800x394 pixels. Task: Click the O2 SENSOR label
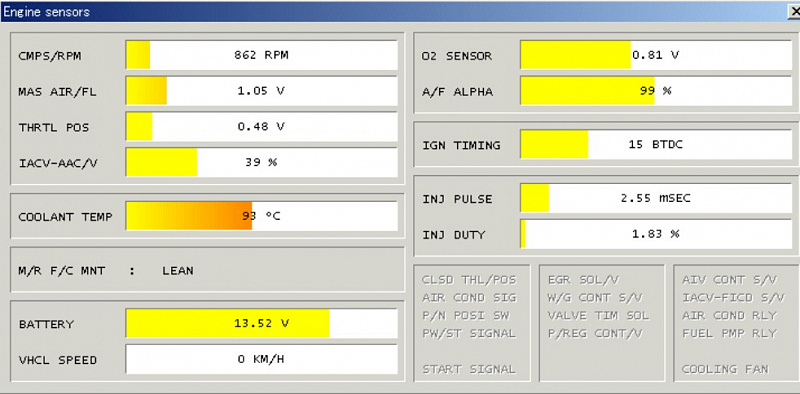click(457, 56)
